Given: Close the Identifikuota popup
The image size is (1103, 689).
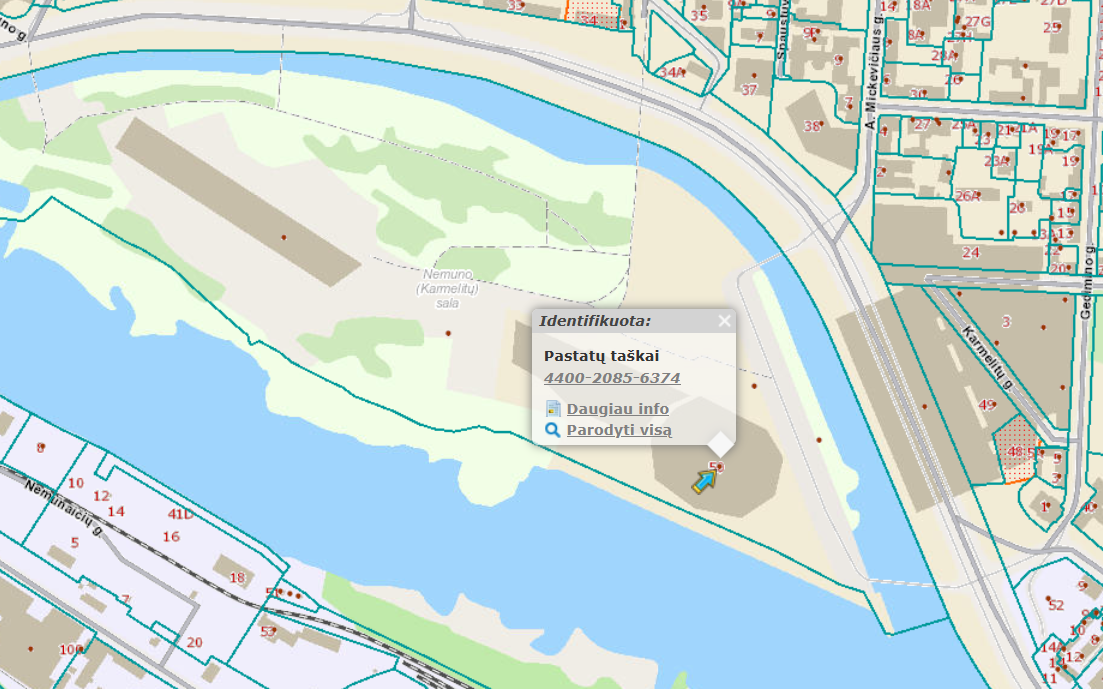Looking at the screenshot, I should (724, 321).
